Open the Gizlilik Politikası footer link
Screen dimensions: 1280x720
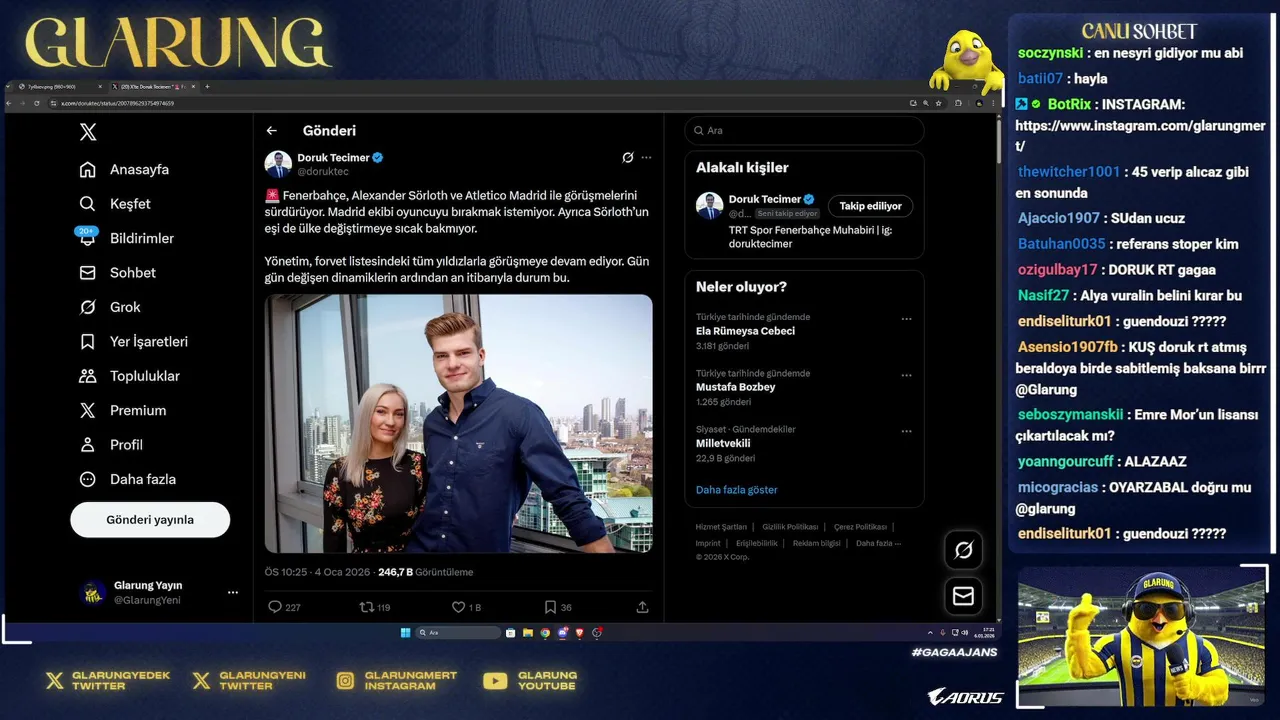(x=790, y=527)
